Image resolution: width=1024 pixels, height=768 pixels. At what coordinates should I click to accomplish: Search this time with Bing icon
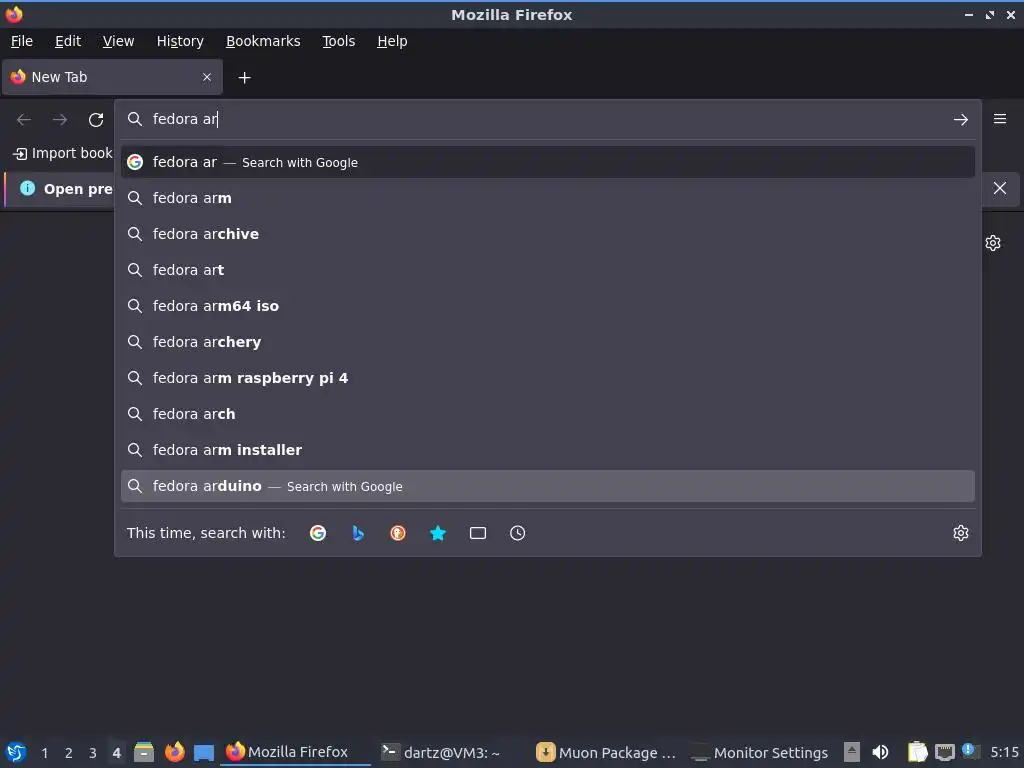[x=358, y=533]
